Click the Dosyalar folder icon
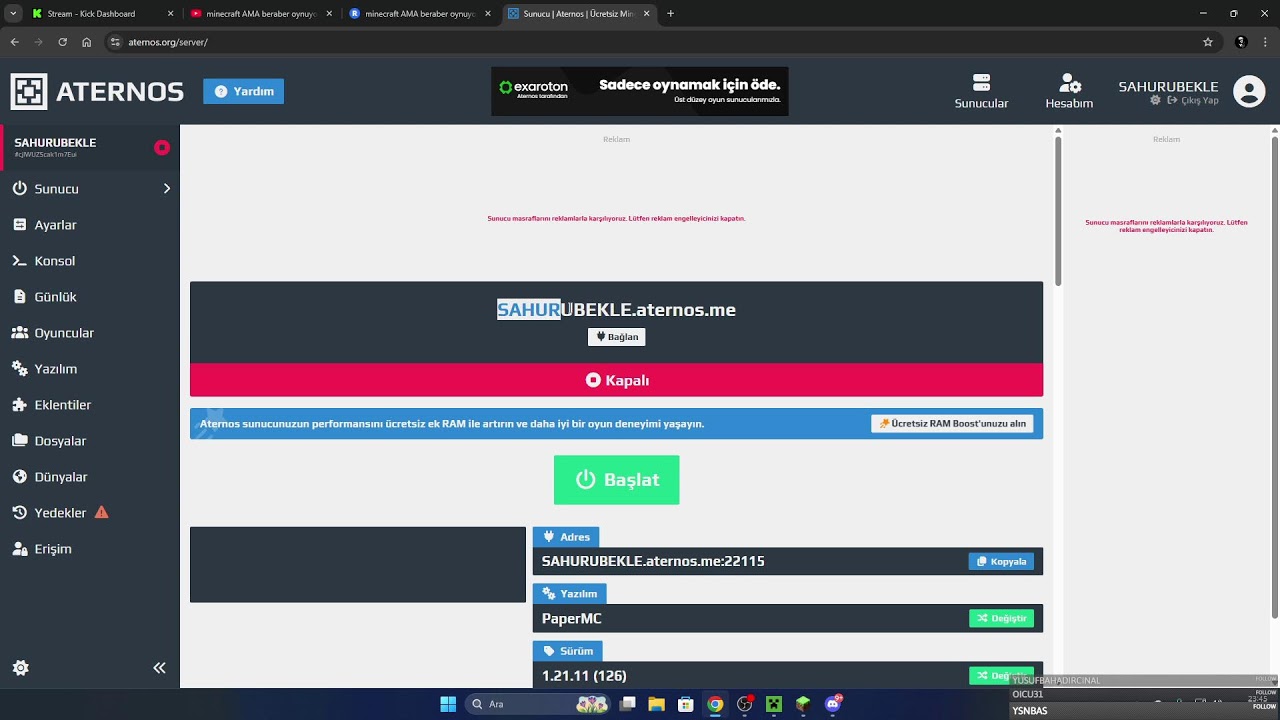Viewport: 1280px width, 720px height. click(19, 441)
